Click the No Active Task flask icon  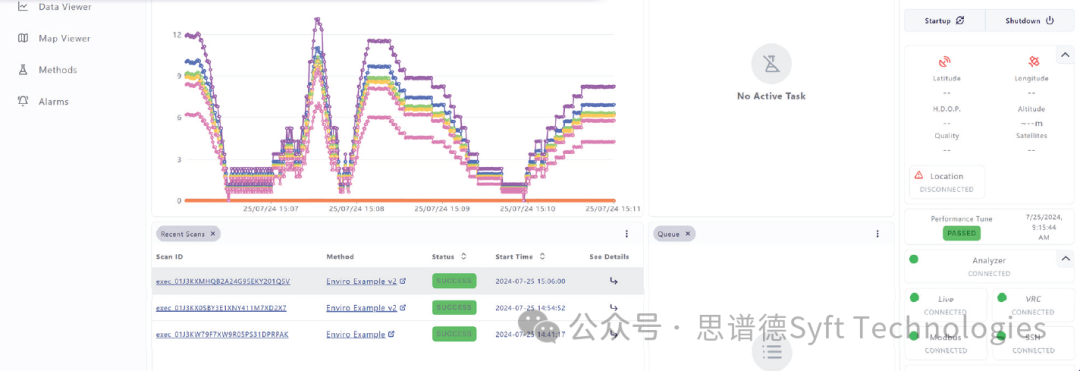tap(771, 64)
